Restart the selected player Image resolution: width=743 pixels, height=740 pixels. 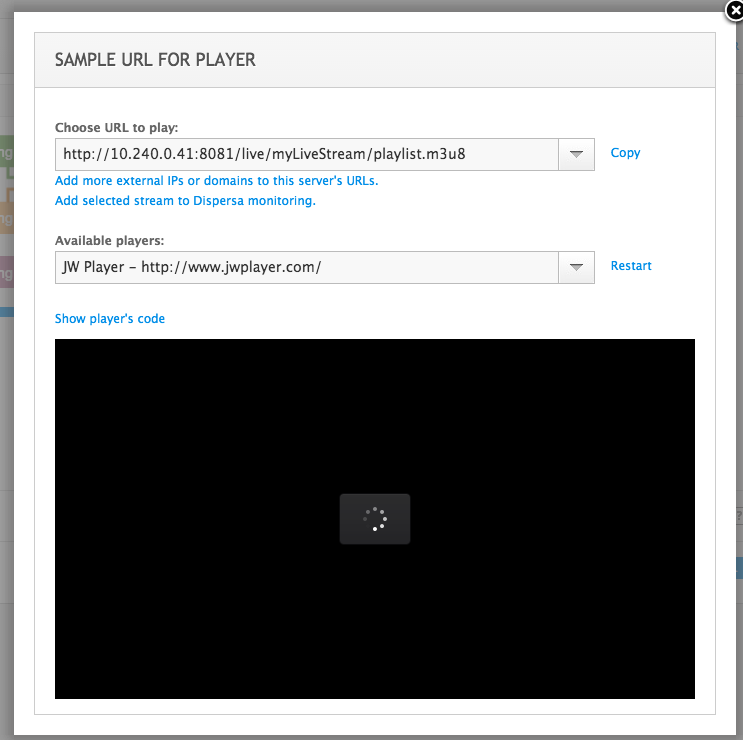pyautogui.click(x=631, y=266)
